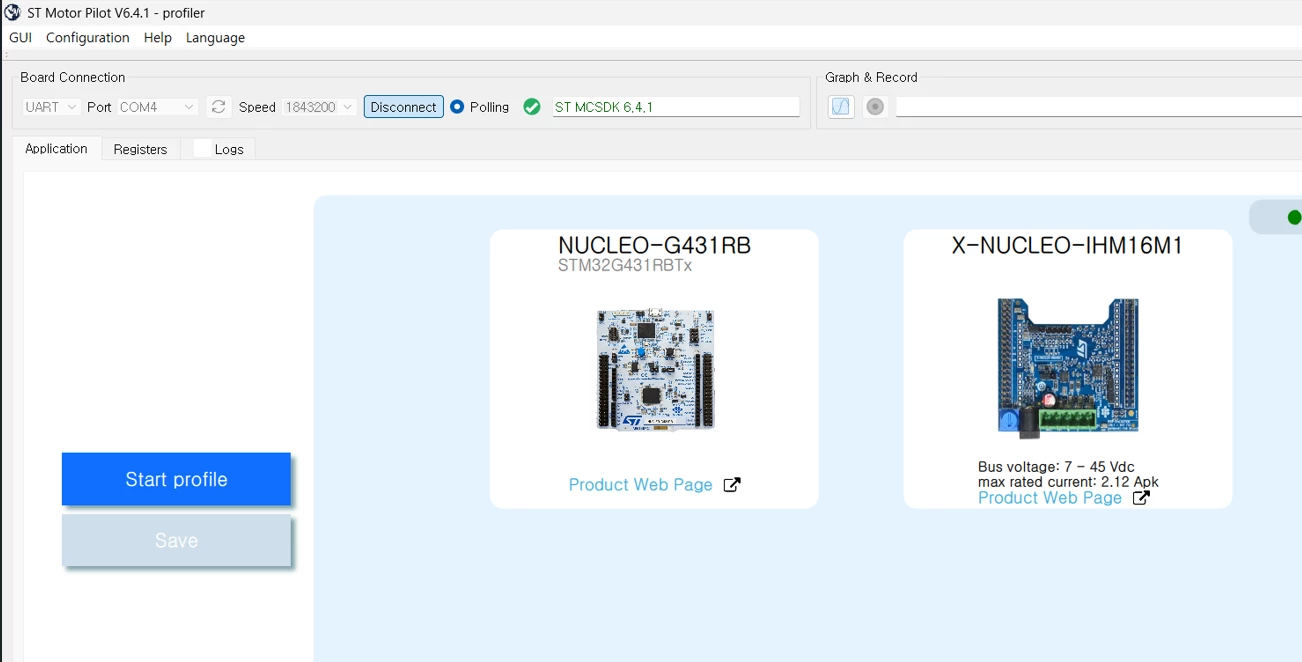Open the 1843200 speed dropdown

click(318, 107)
